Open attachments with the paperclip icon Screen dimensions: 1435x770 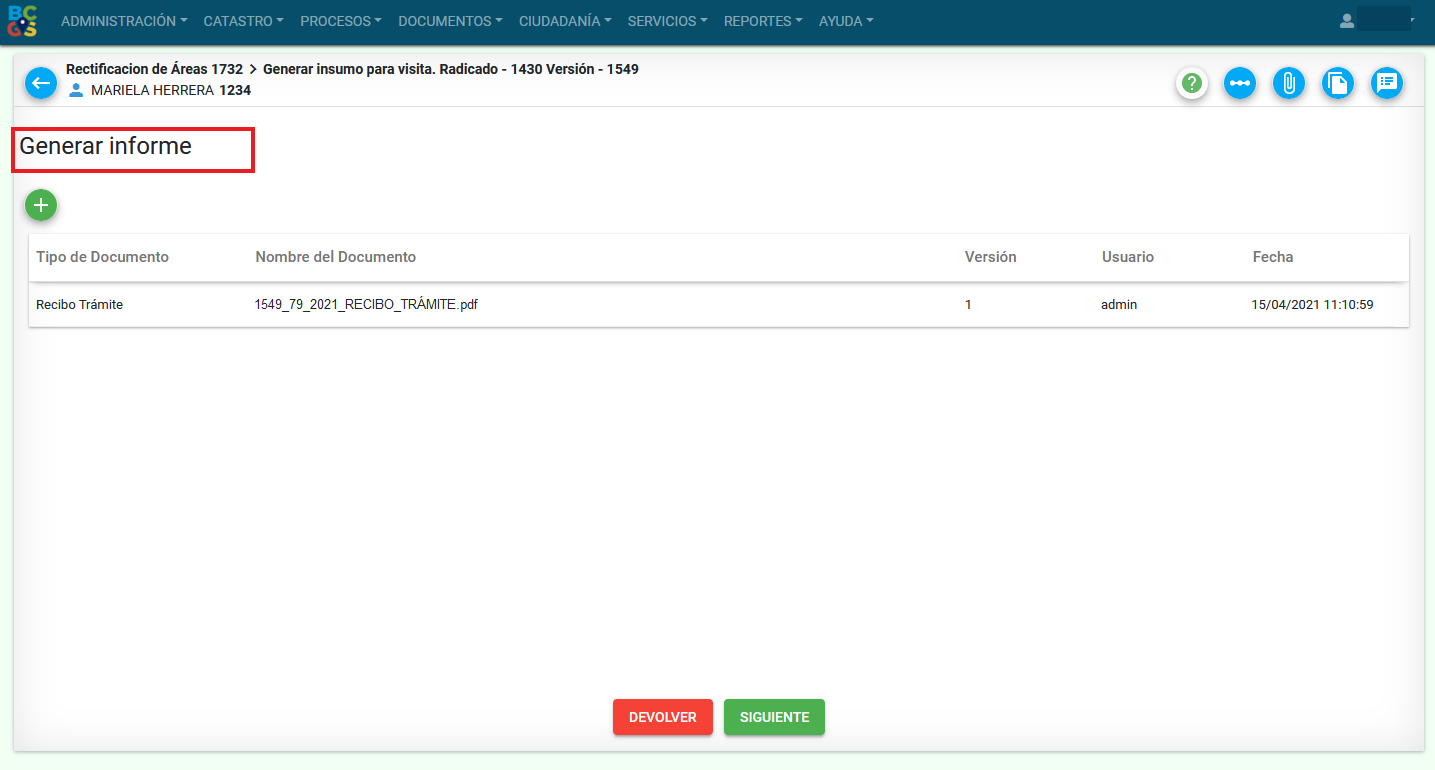click(x=1289, y=83)
